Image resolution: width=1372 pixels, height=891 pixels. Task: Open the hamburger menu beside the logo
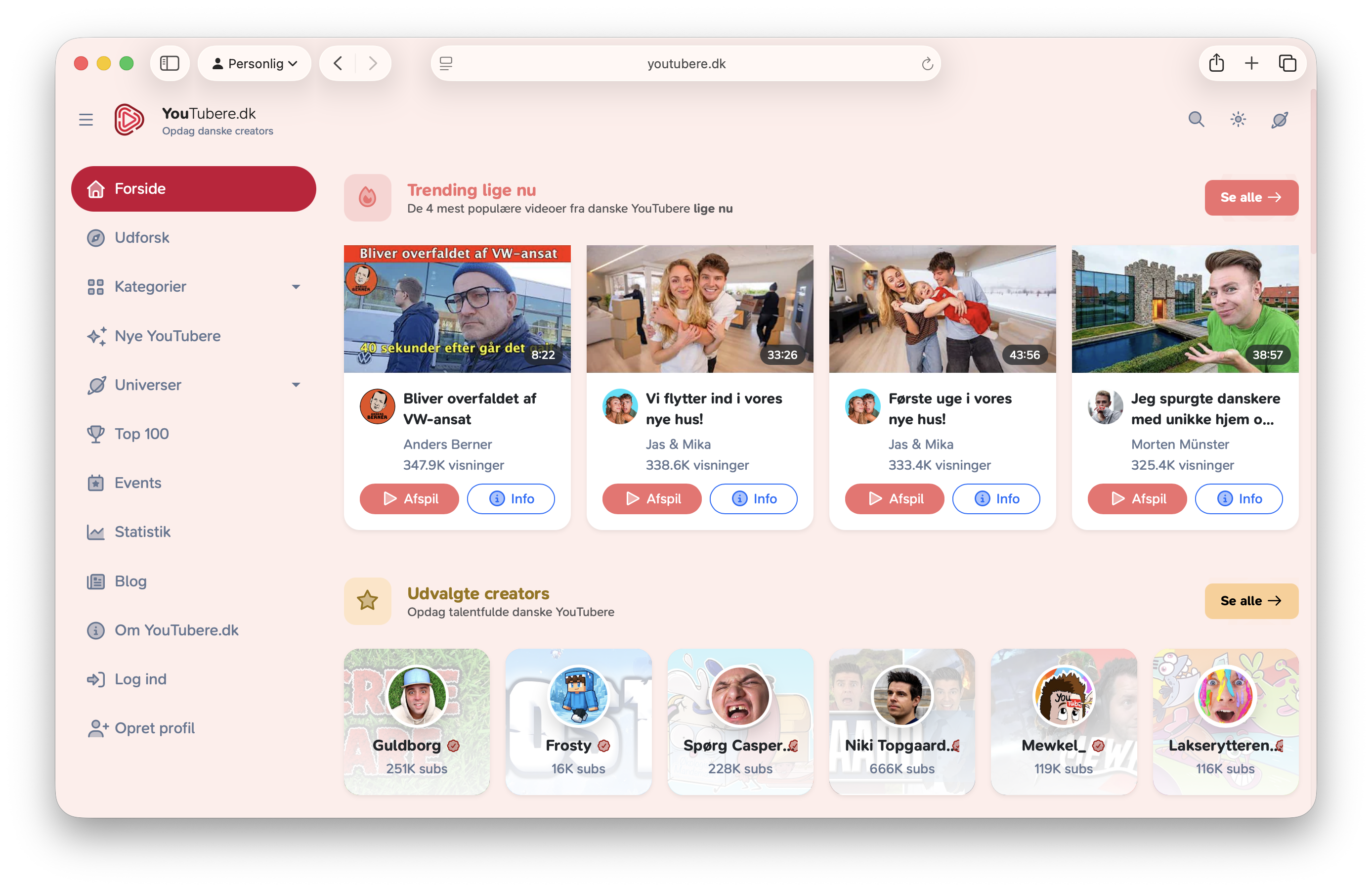pyautogui.click(x=86, y=119)
